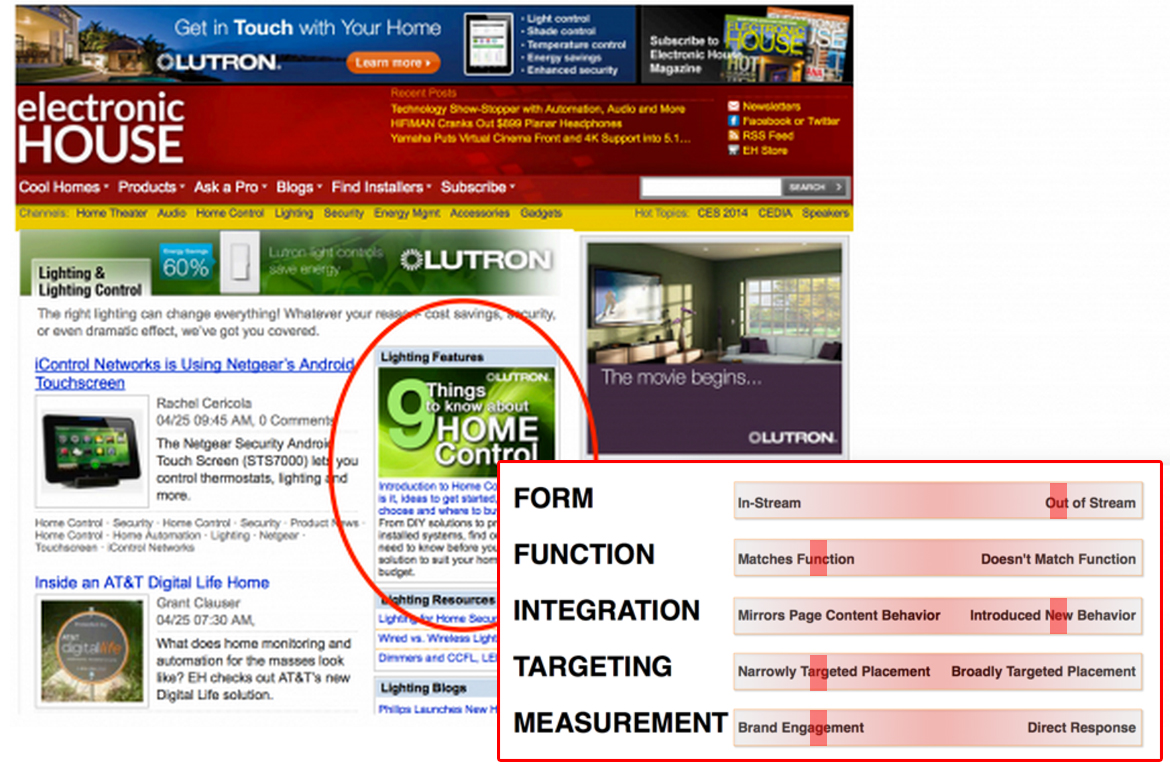The width and height of the screenshot is (1170, 766).
Task: Go to the Home Control channel
Action: point(230,213)
